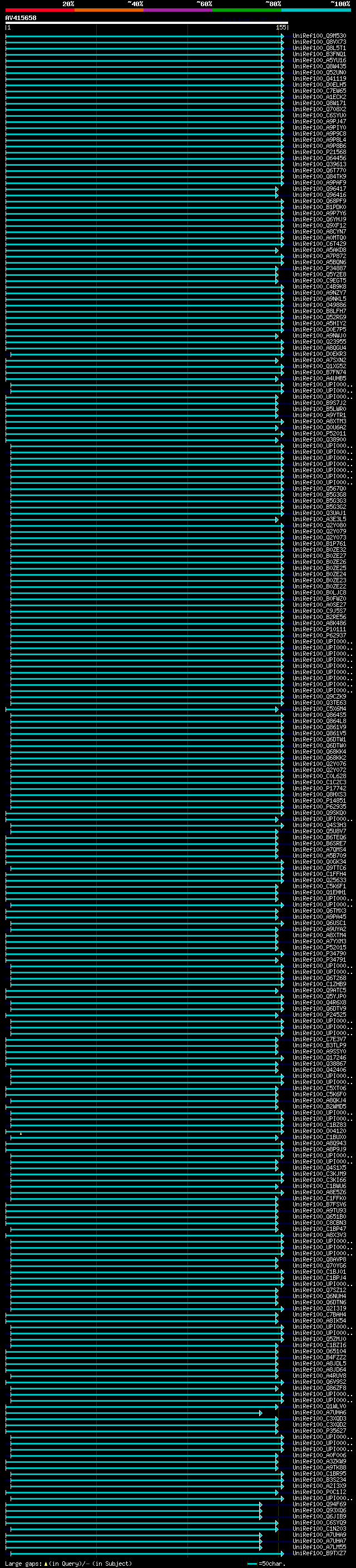Open hit UniRef100_B3FNQ1
Screen dimensions: 356x1568
319,54
